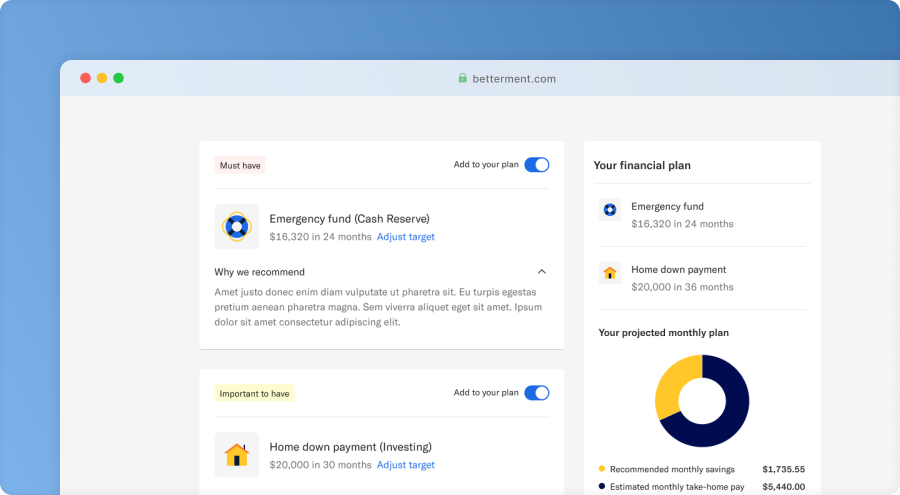The image size is (900, 495).
Task: Click the Home down payment house icon
Action: click(236, 455)
